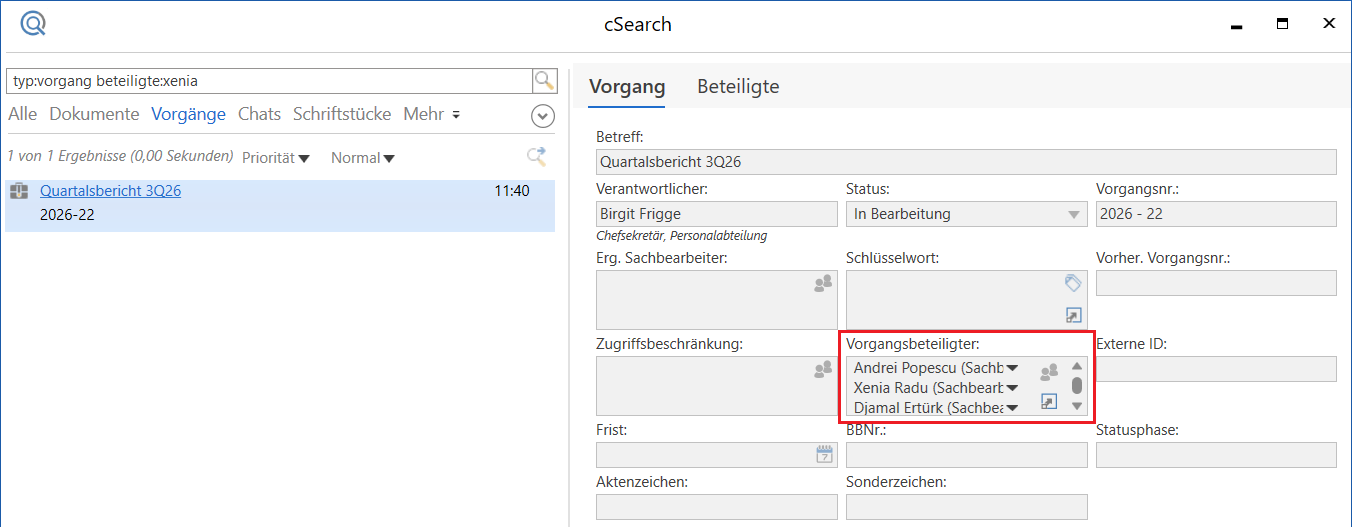Open people picker in Erg. Sachbearbeiter field
Viewport: 1352px width, 527px height.
coord(823,284)
